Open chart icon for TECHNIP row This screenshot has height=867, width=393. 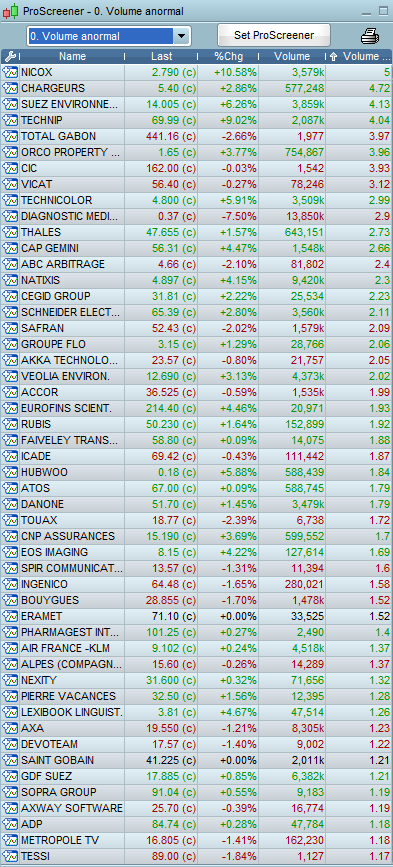click(x=10, y=121)
